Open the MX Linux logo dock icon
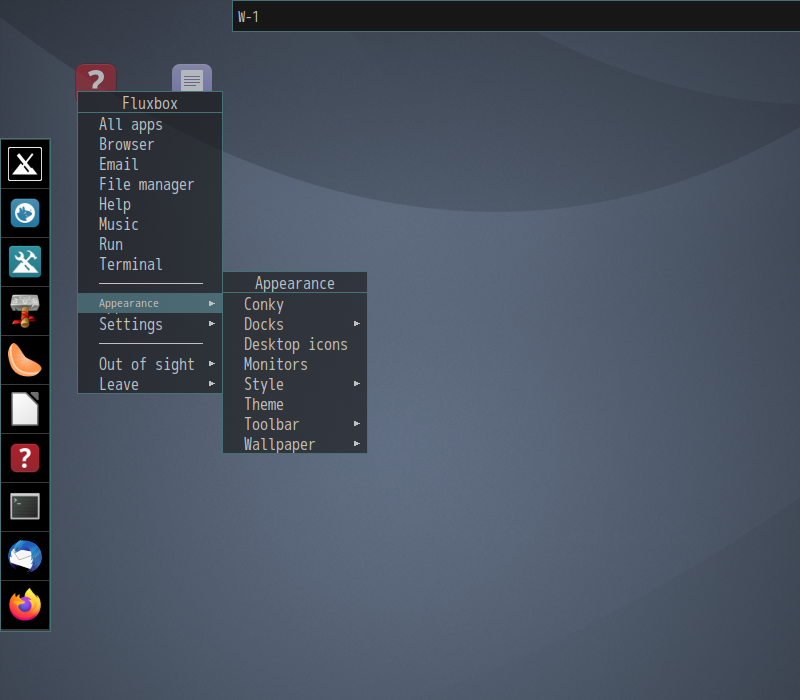 [x=25, y=164]
